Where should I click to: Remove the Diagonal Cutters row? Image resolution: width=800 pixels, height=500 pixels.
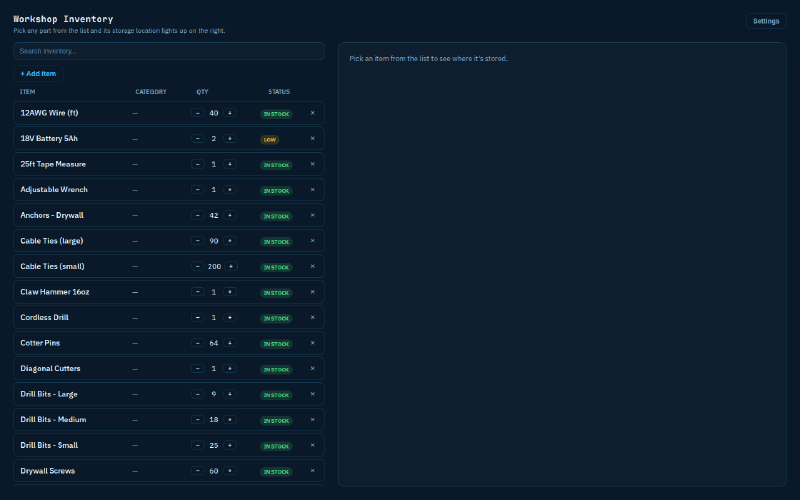coord(313,368)
